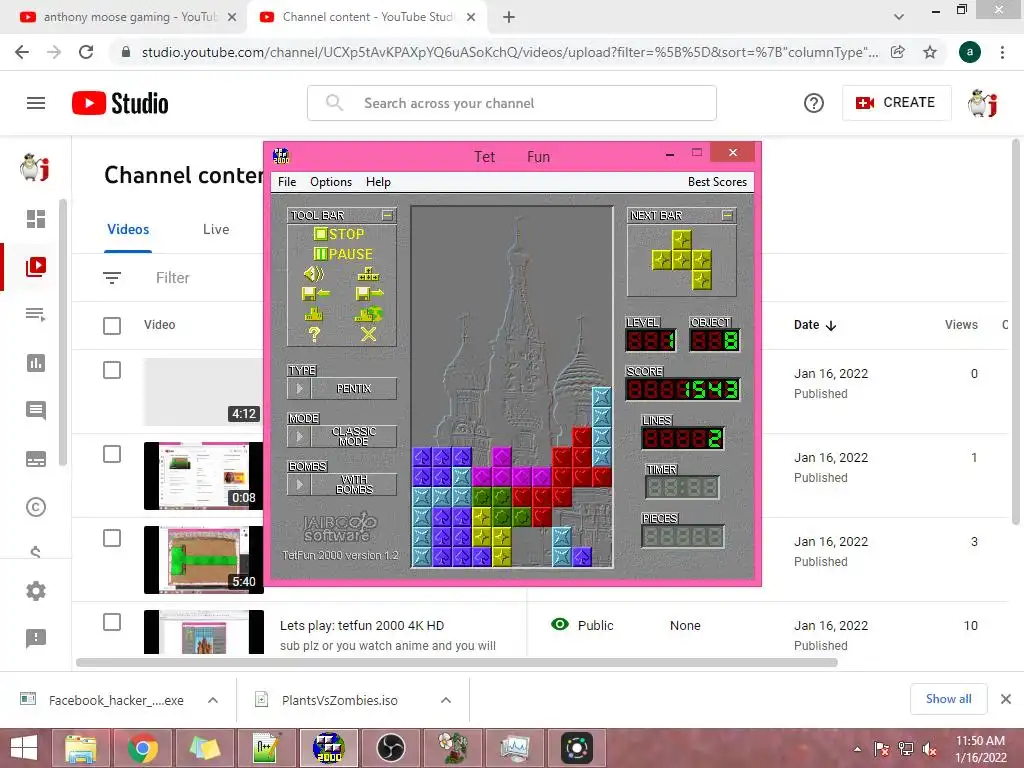This screenshot has height=768, width=1024.
Task: Click the Search across your channel field
Action: pyautogui.click(x=512, y=103)
